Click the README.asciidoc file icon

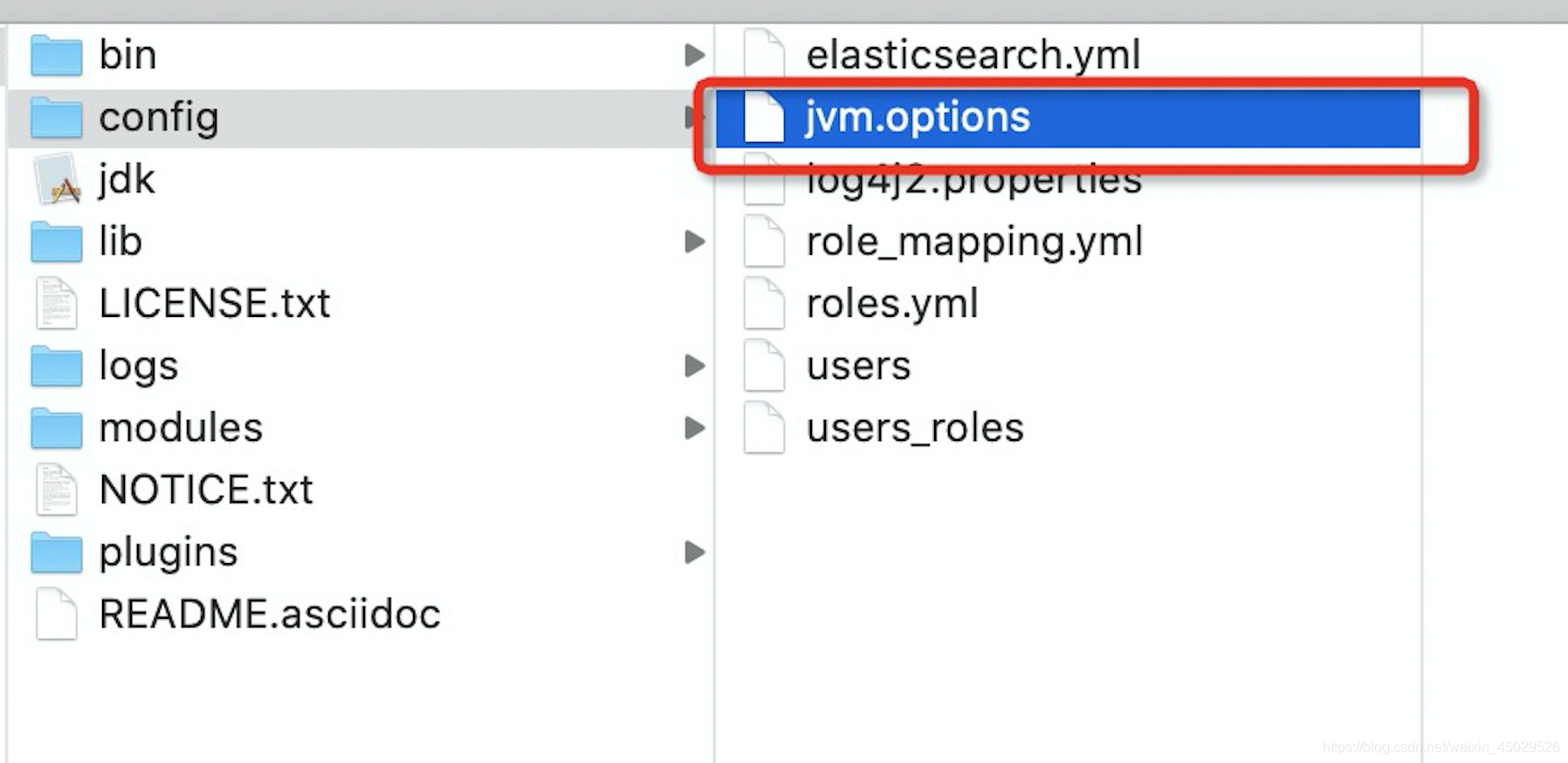tap(57, 614)
